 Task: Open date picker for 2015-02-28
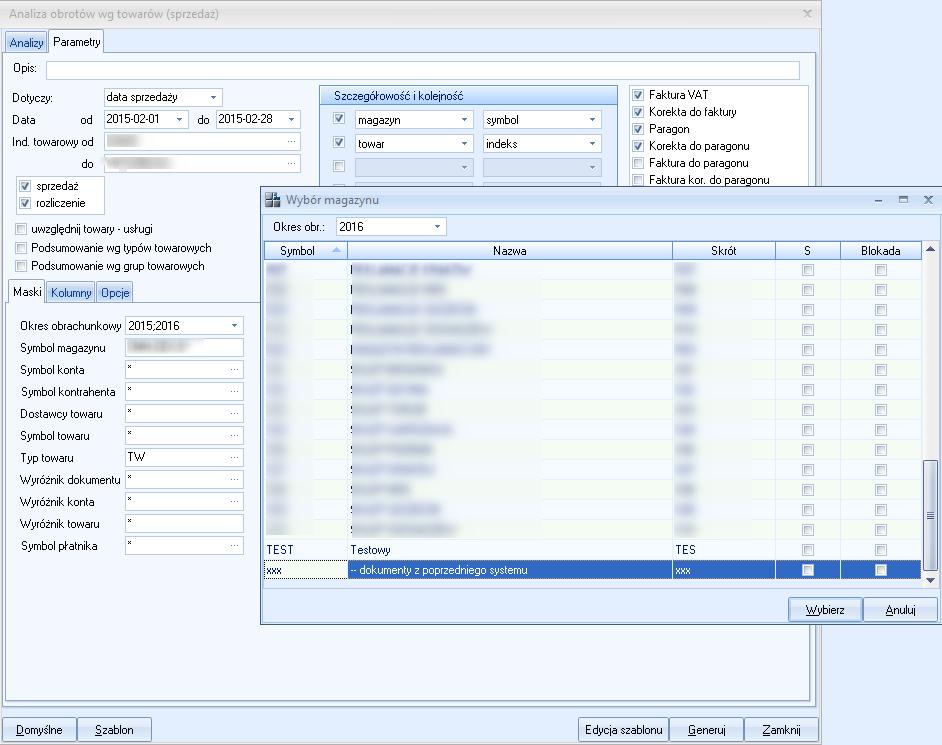pyautogui.click(x=291, y=120)
